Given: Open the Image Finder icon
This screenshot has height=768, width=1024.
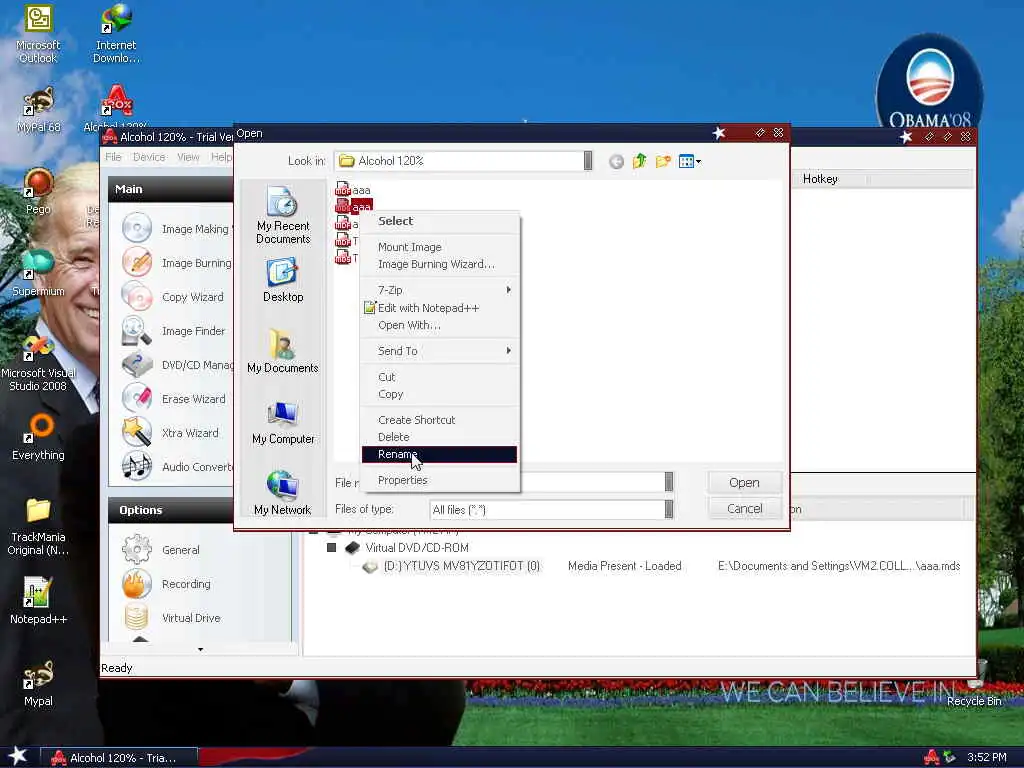Looking at the screenshot, I should (137, 330).
